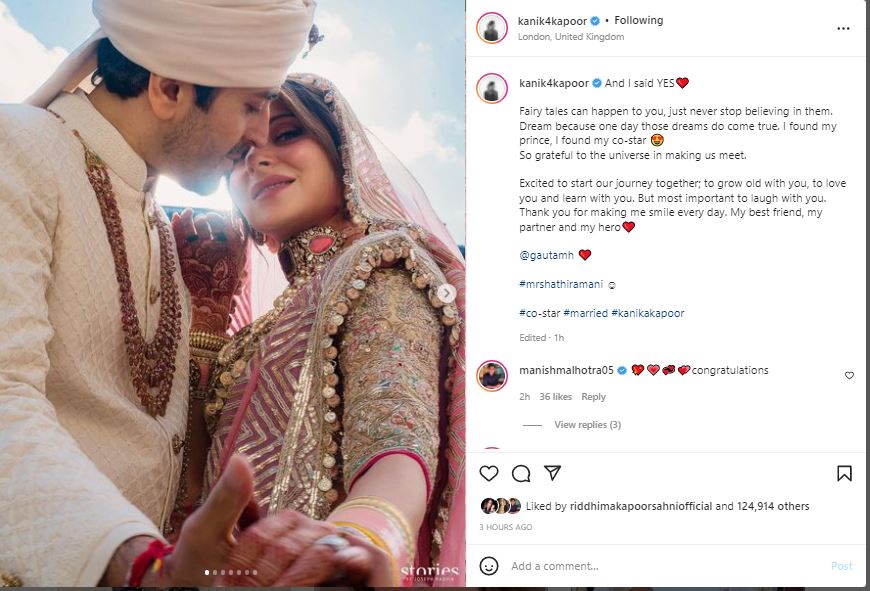This screenshot has width=870, height=591.
Task: Like manishmalhotra05's comment with small heart
Action: click(849, 376)
